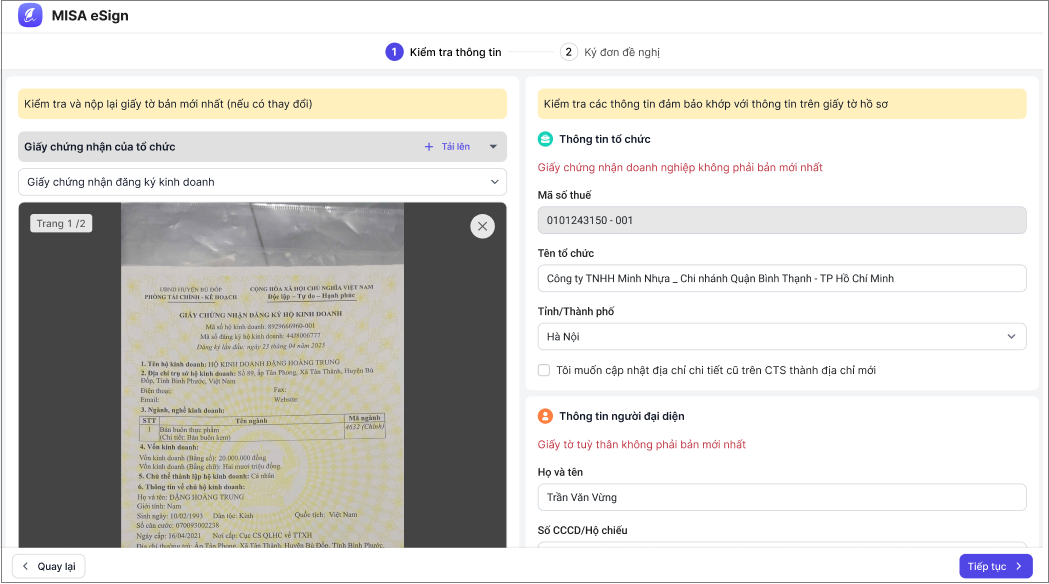Image resolution: width=1049 pixels, height=584 pixels.
Task: Click the orange representative person icon
Action: click(545, 416)
